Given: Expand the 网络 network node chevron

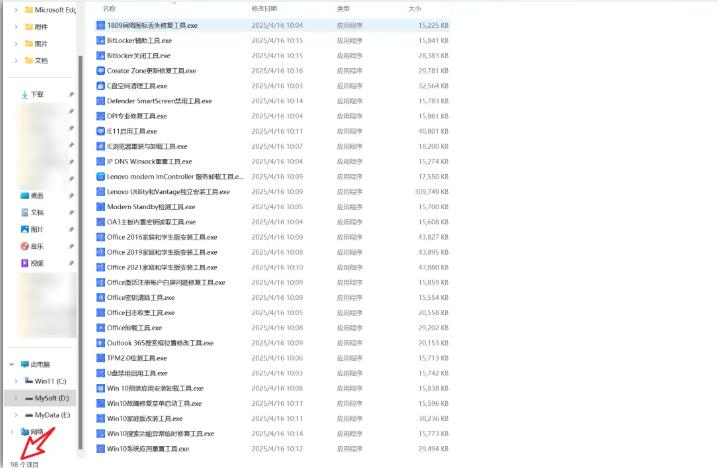Looking at the screenshot, I should tap(11, 431).
